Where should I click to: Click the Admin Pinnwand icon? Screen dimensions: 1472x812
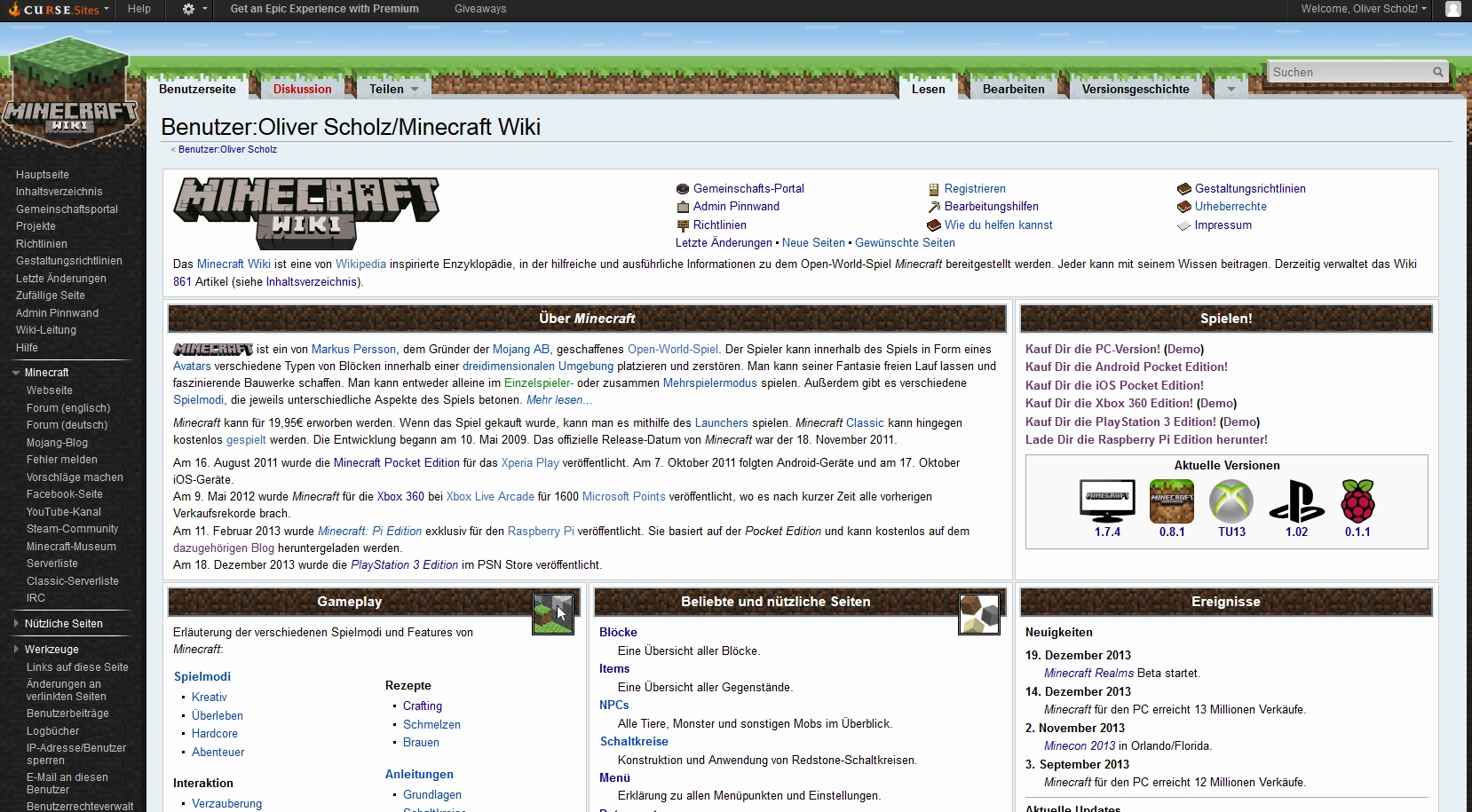tap(683, 207)
